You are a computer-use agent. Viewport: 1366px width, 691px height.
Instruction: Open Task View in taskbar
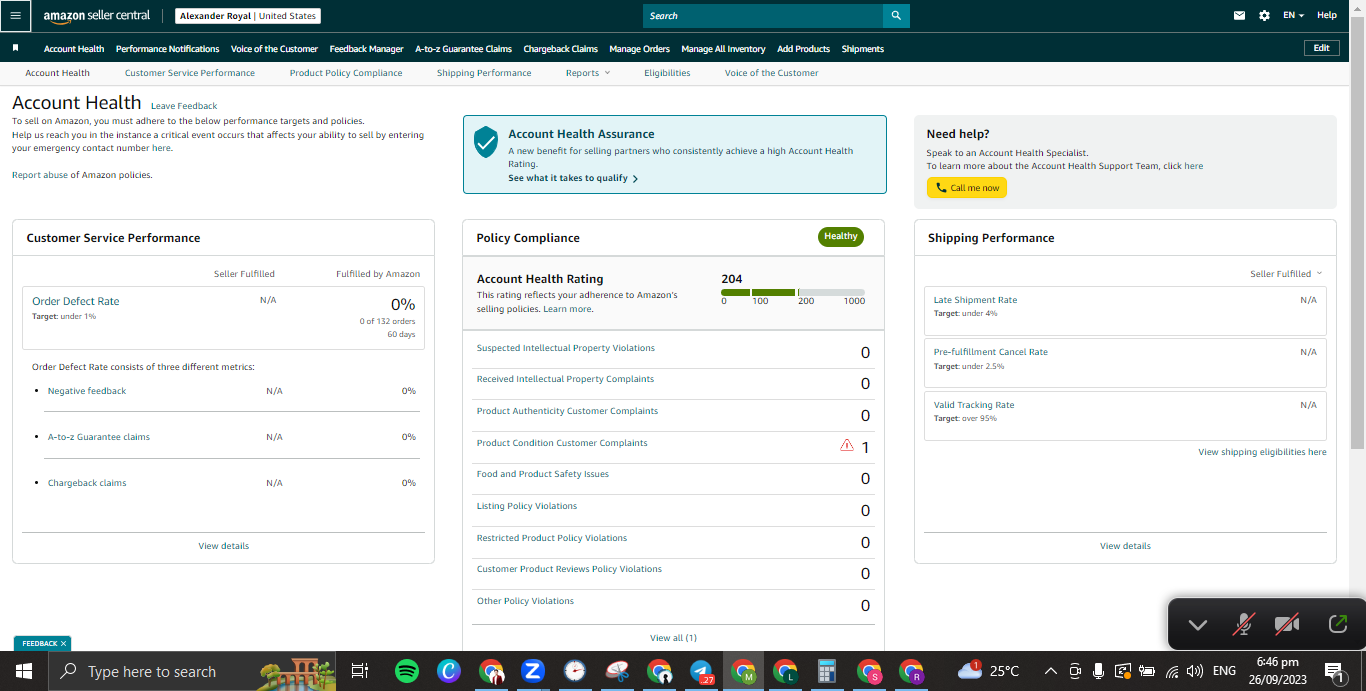pyautogui.click(x=360, y=671)
